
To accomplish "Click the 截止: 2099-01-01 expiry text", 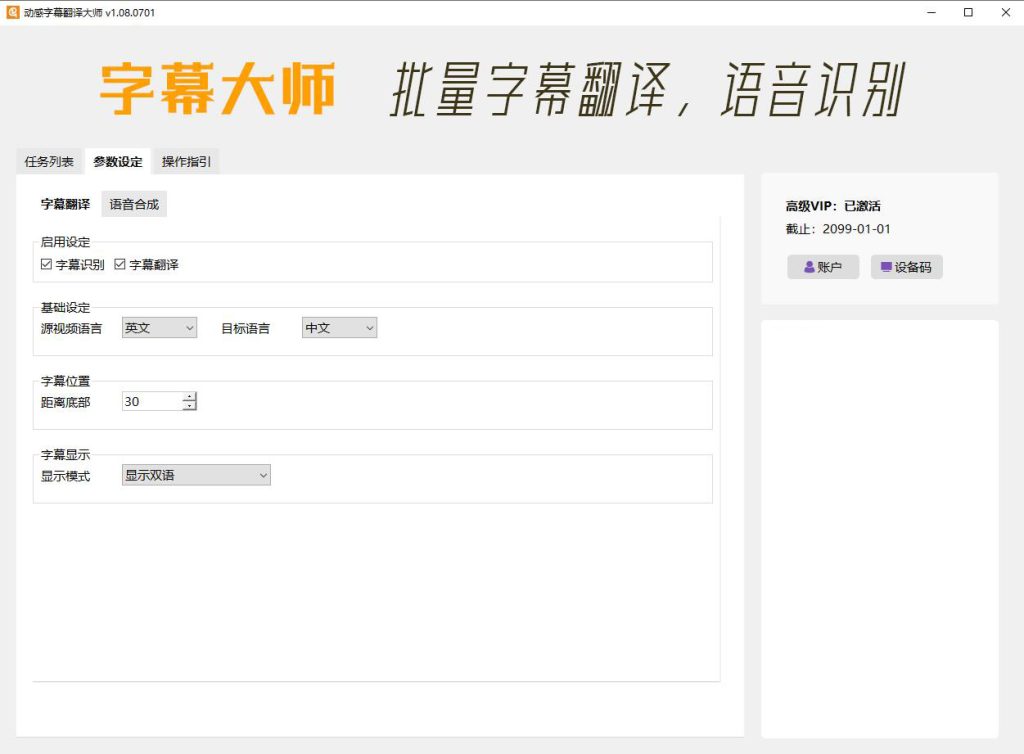I will click(838, 229).
